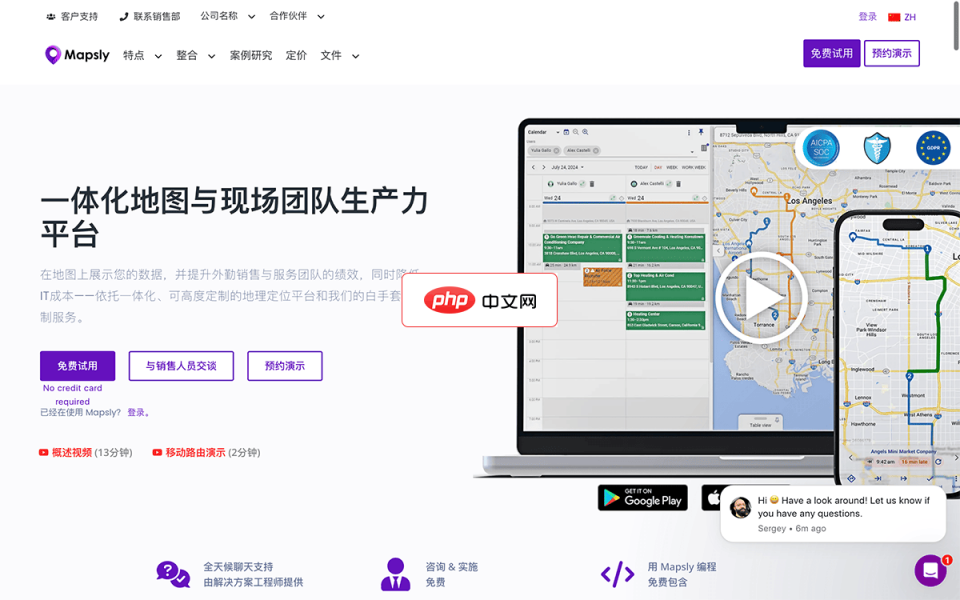This screenshot has width=960, height=600.
Task: Click the consulting person icon
Action: point(396,574)
